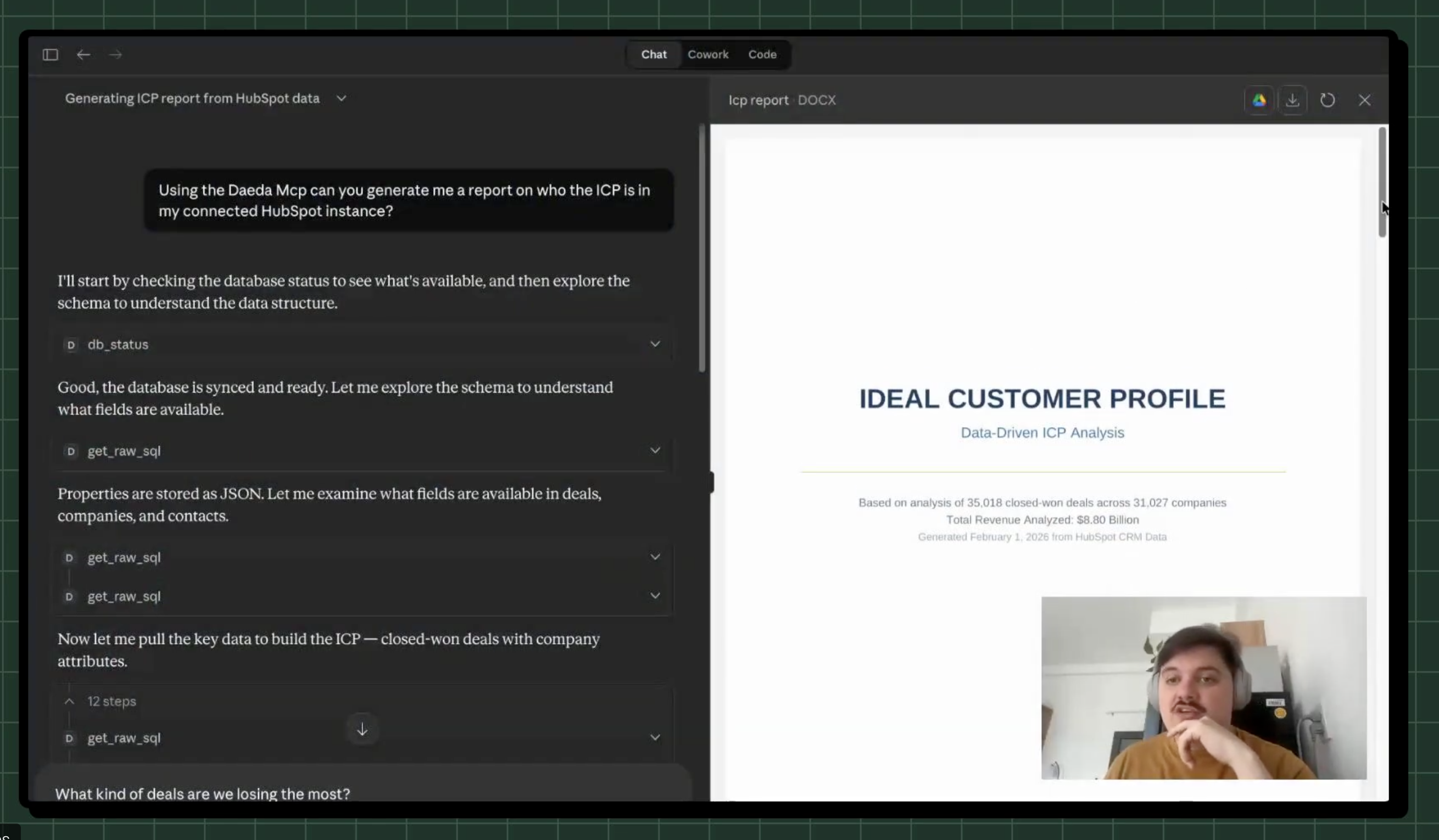Click the forward navigation arrow
Image resolution: width=1439 pixels, height=840 pixels.
pyautogui.click(x=115, y=54)
